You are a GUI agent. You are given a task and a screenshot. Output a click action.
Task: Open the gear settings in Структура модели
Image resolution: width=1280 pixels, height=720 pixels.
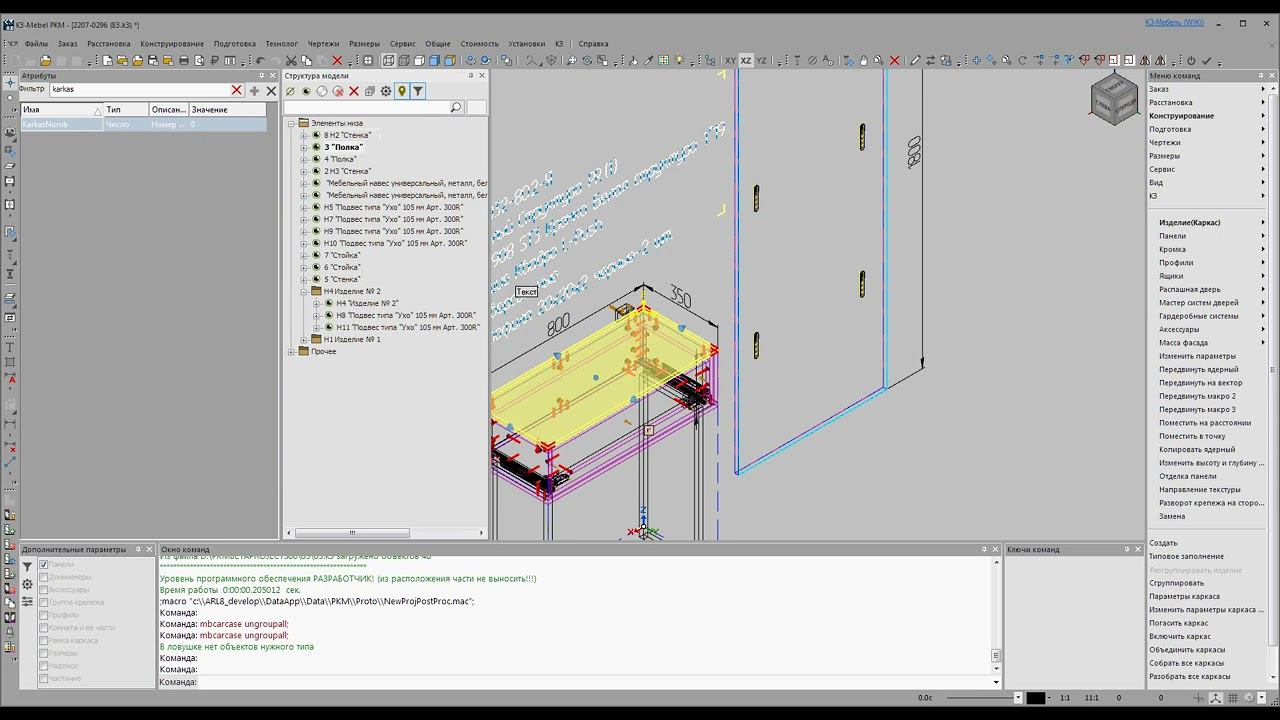(x=386, y=91)
